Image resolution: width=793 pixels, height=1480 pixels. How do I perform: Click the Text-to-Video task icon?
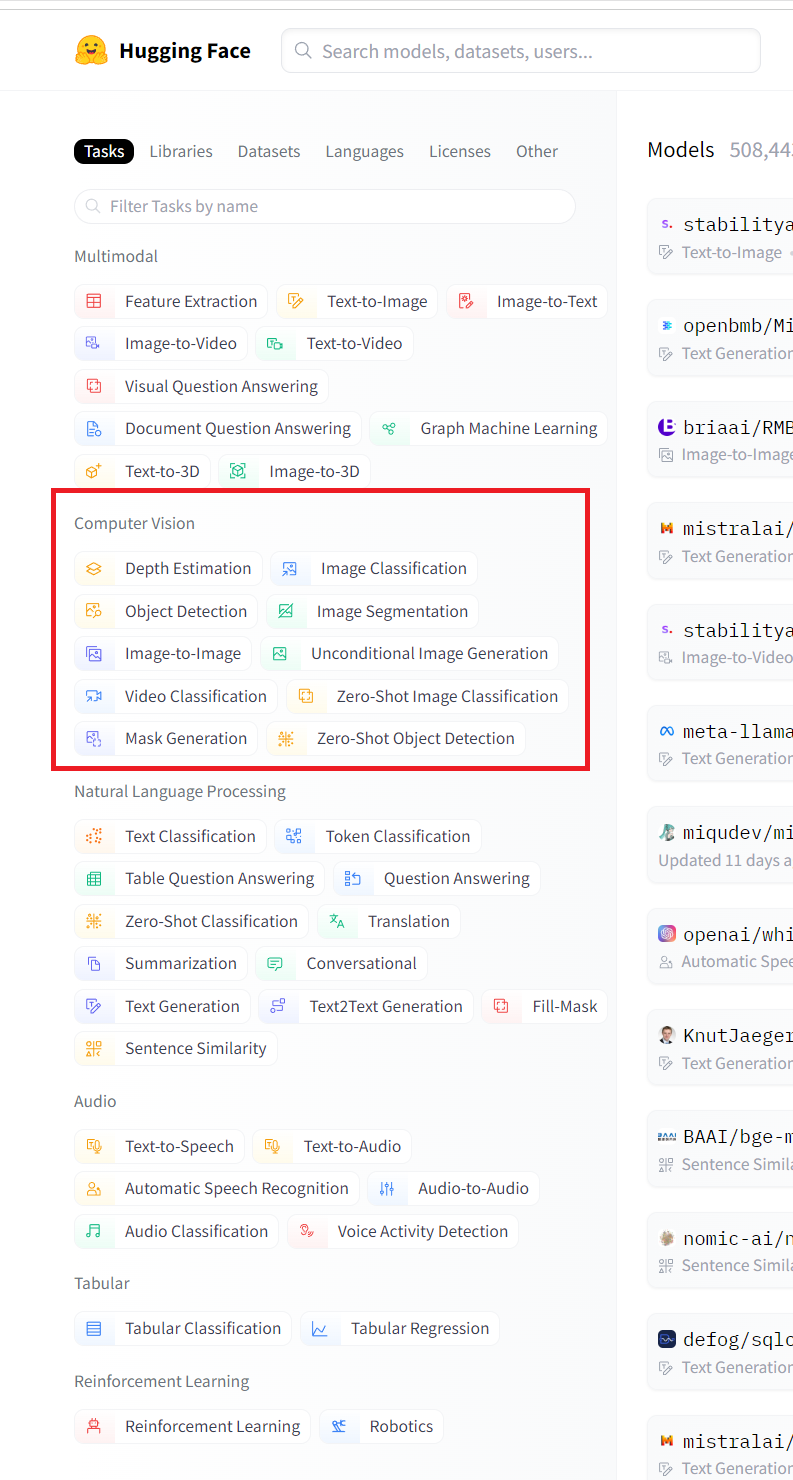click(x=275, y=343)
